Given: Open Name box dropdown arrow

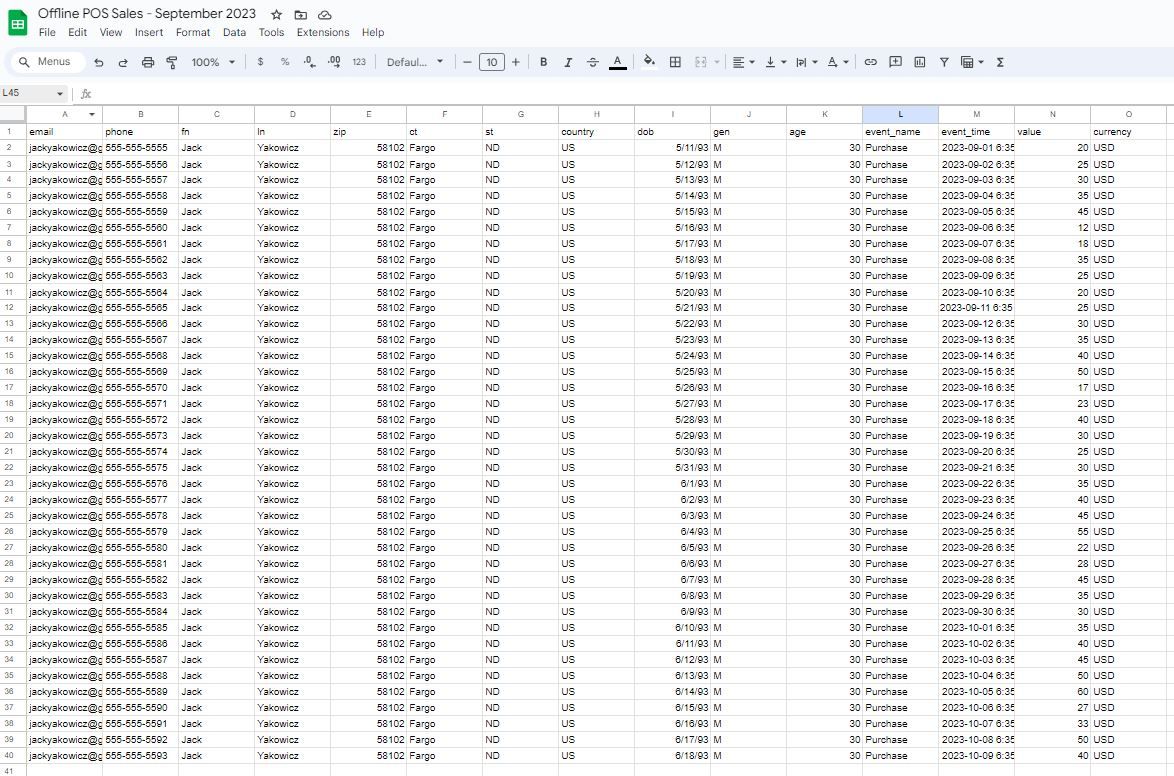Looking at the screenshot, I should click(x=59, y=94).
